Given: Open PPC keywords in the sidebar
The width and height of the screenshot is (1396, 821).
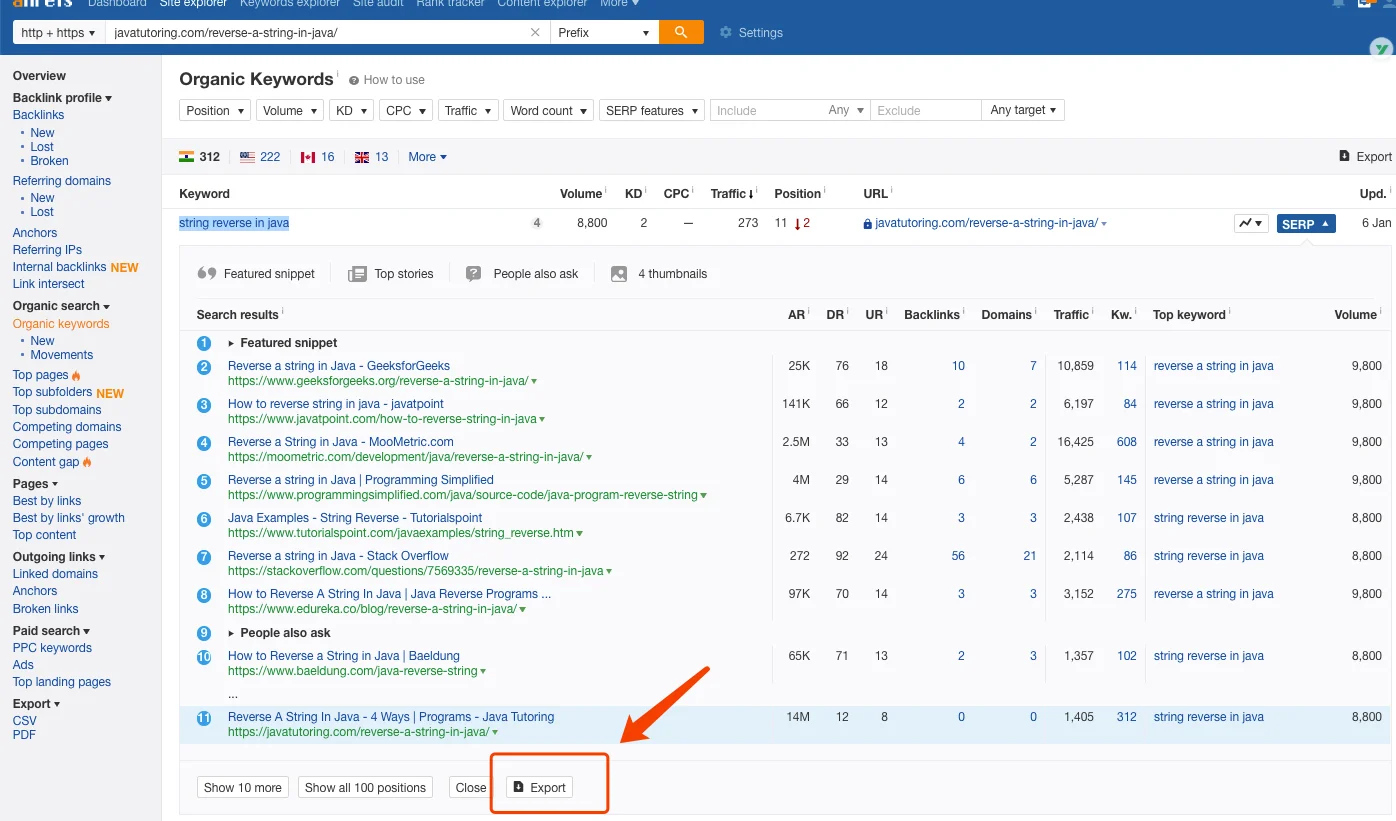Looking at the screenshot, I should click(x=52, y=648).
